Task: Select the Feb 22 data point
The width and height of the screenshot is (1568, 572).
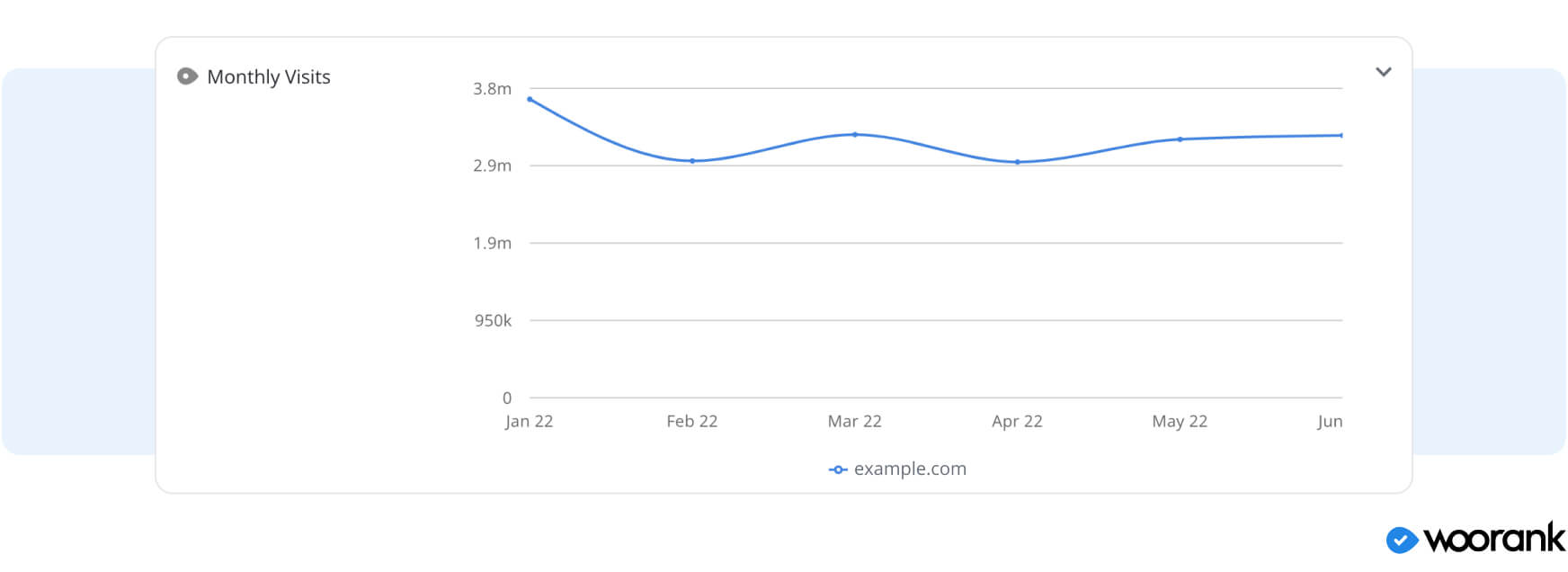Action: click(x=692, y=161)
